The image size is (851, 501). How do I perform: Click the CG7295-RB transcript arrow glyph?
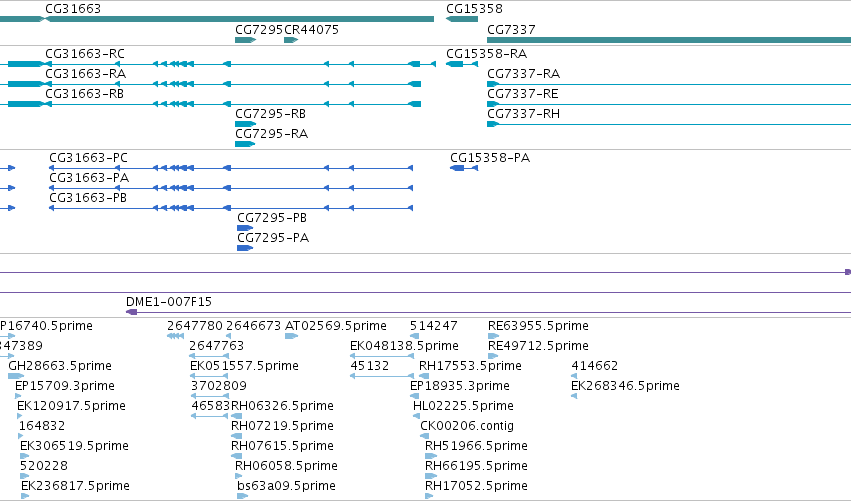(x=245, y=124)
